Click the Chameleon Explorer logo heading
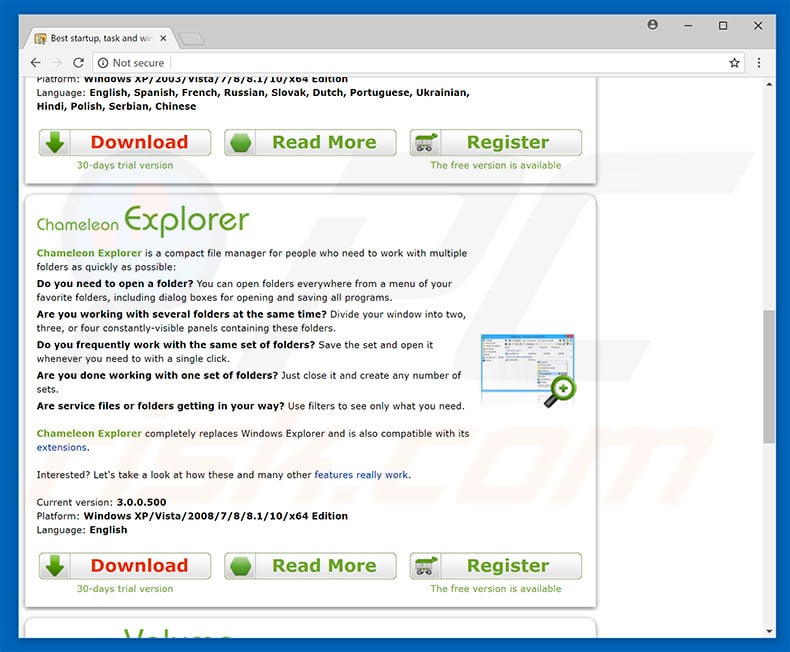This screenshot has height=652, width=790. click(x=143, y=221)
